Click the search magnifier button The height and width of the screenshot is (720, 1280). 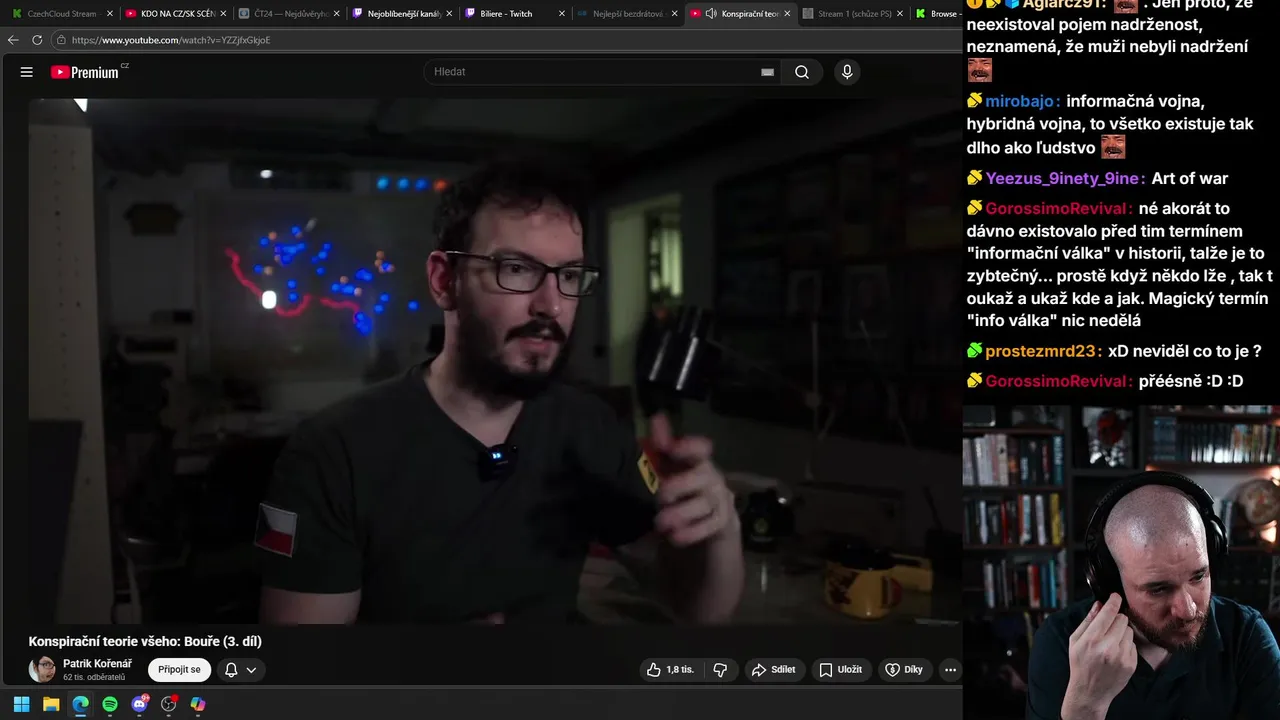coord(802,72)
